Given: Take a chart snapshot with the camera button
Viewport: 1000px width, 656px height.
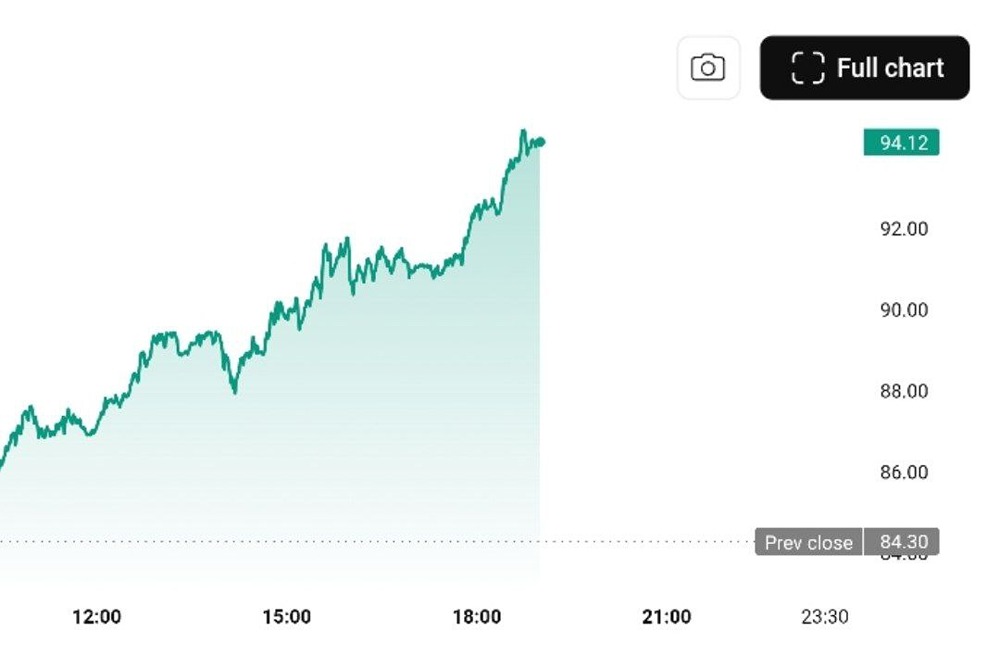Looking at the screenshot, I should [708, 66].
